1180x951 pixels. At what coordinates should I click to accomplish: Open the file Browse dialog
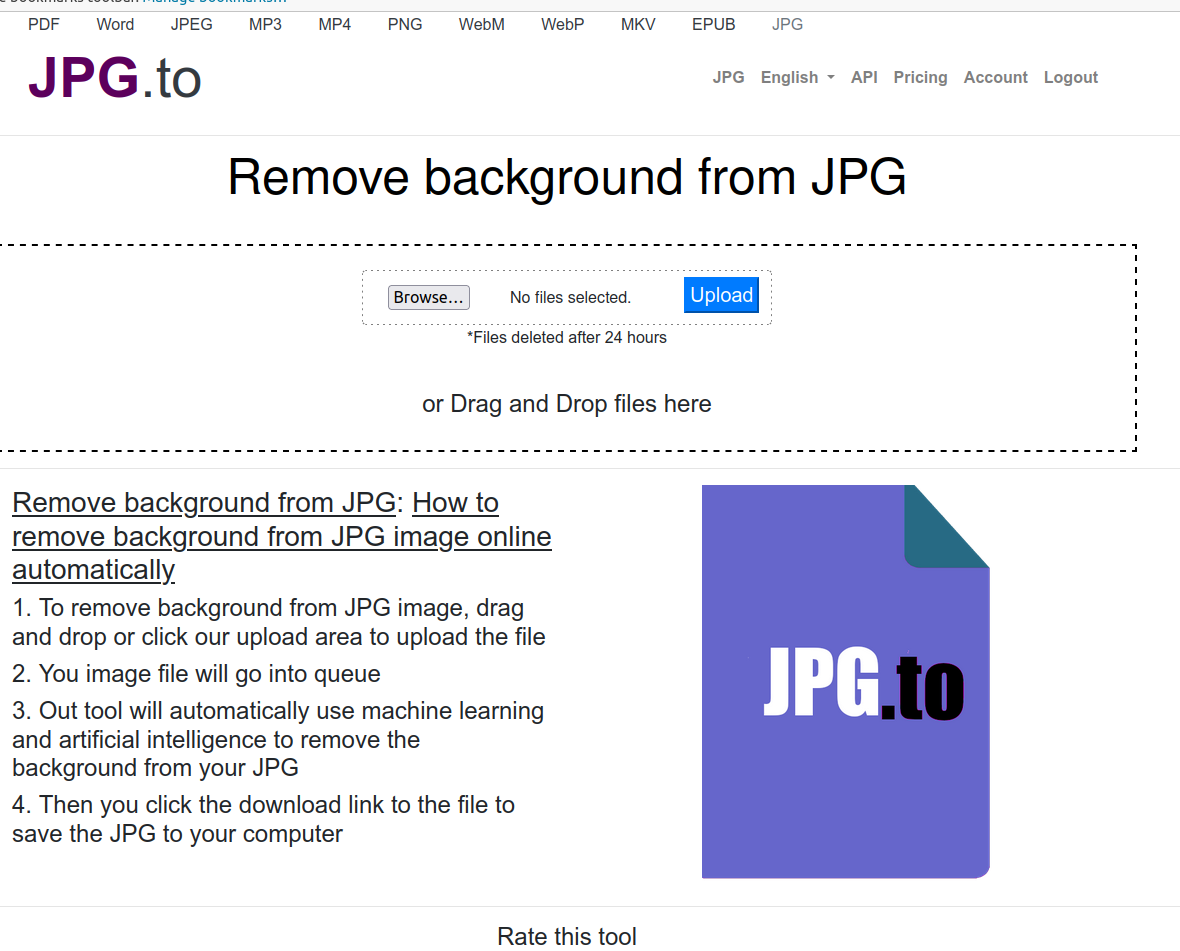(428, 297)
